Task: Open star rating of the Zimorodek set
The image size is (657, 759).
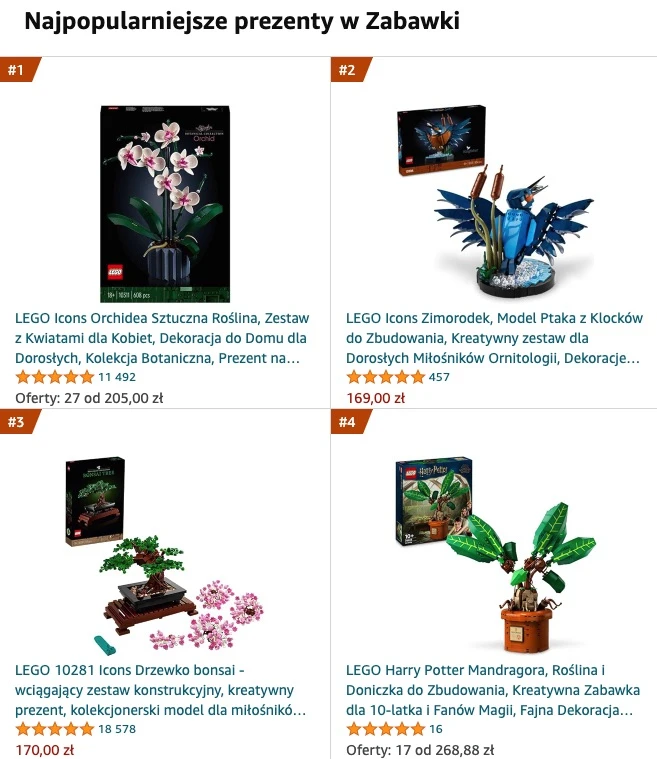Action: pyautogui.click(x=385, y=377)
